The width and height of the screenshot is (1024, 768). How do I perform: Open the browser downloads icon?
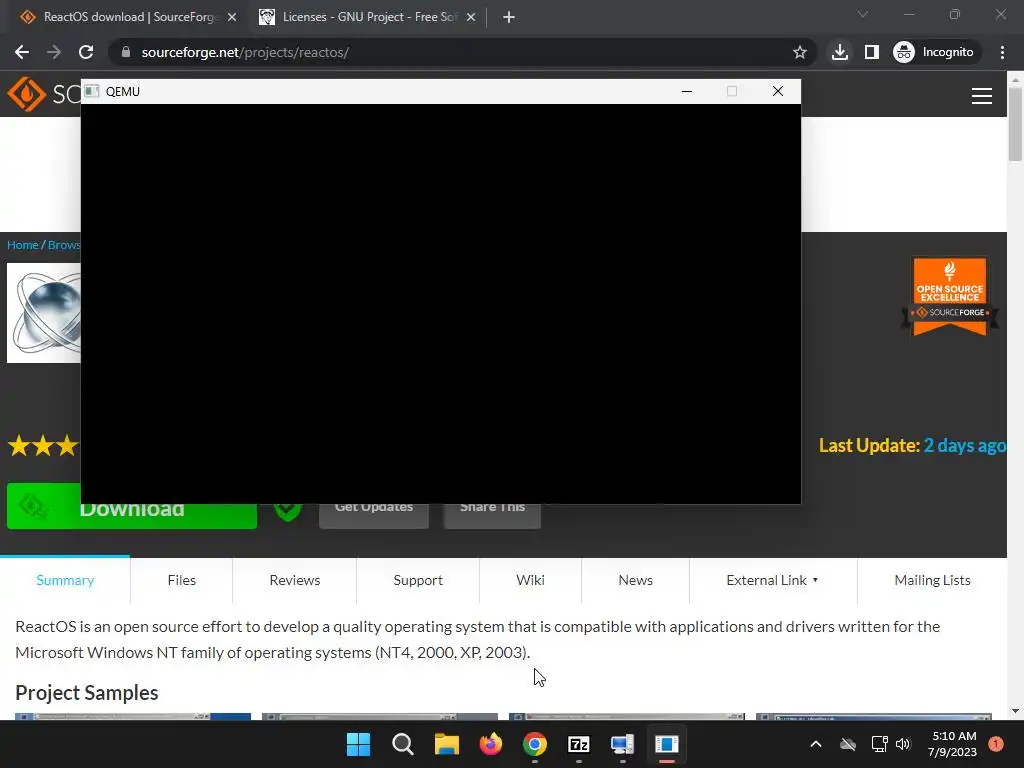[840, 52]
